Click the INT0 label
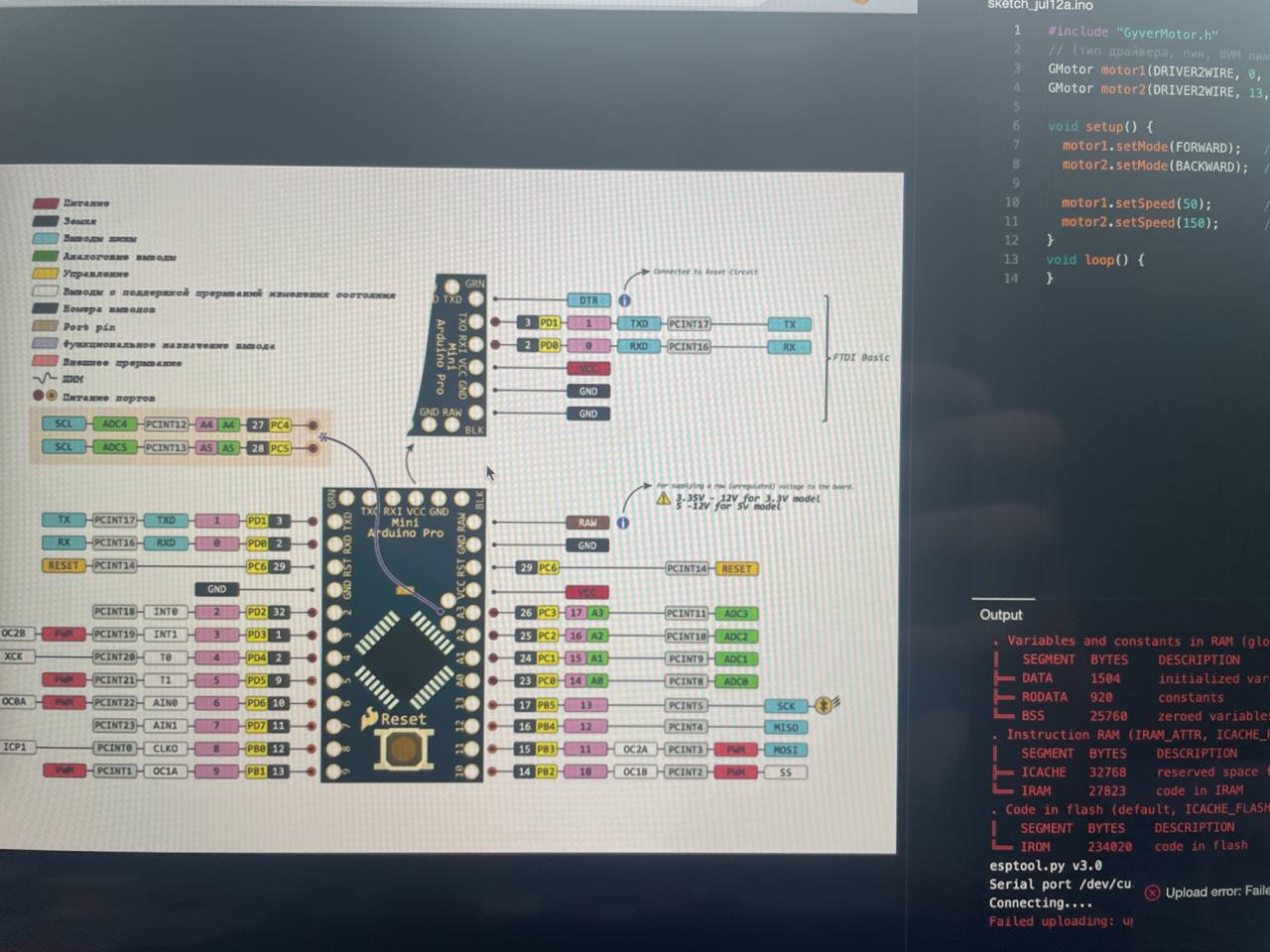Screen dimensions: 1270x952 (166, 612)
